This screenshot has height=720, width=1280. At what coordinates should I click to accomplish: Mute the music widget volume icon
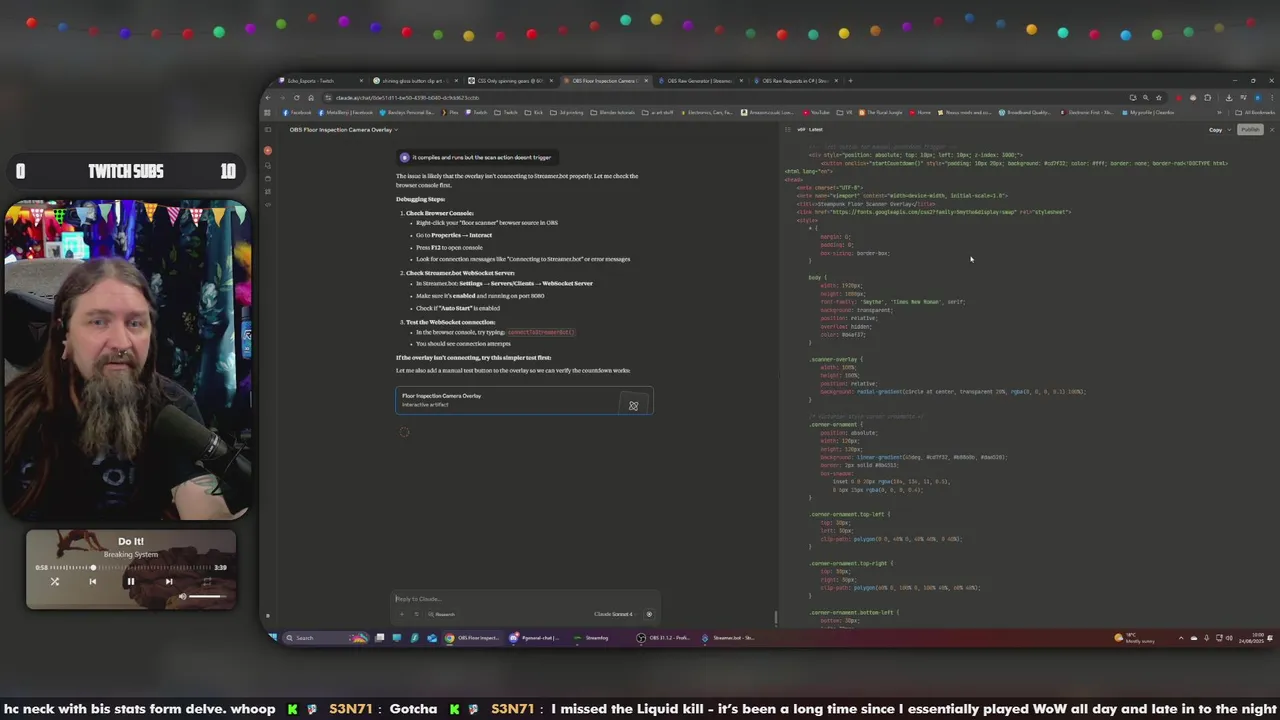[x=182, y=596]
